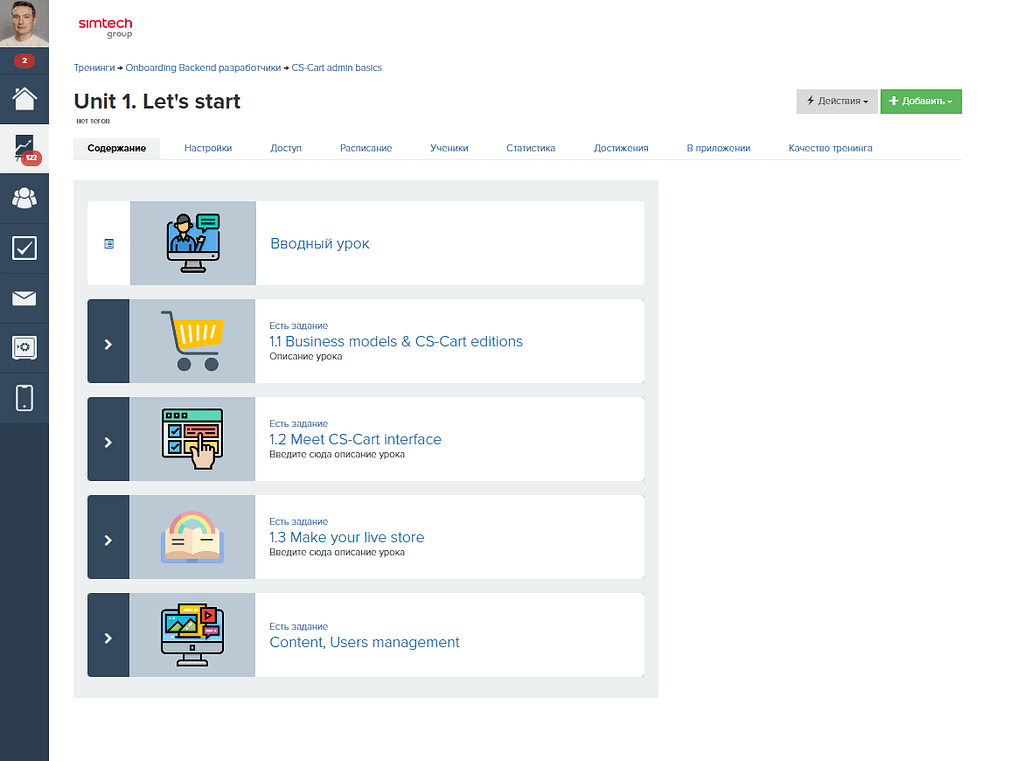
Task: Open Content, Users management lesson
Action: (364, 642)
